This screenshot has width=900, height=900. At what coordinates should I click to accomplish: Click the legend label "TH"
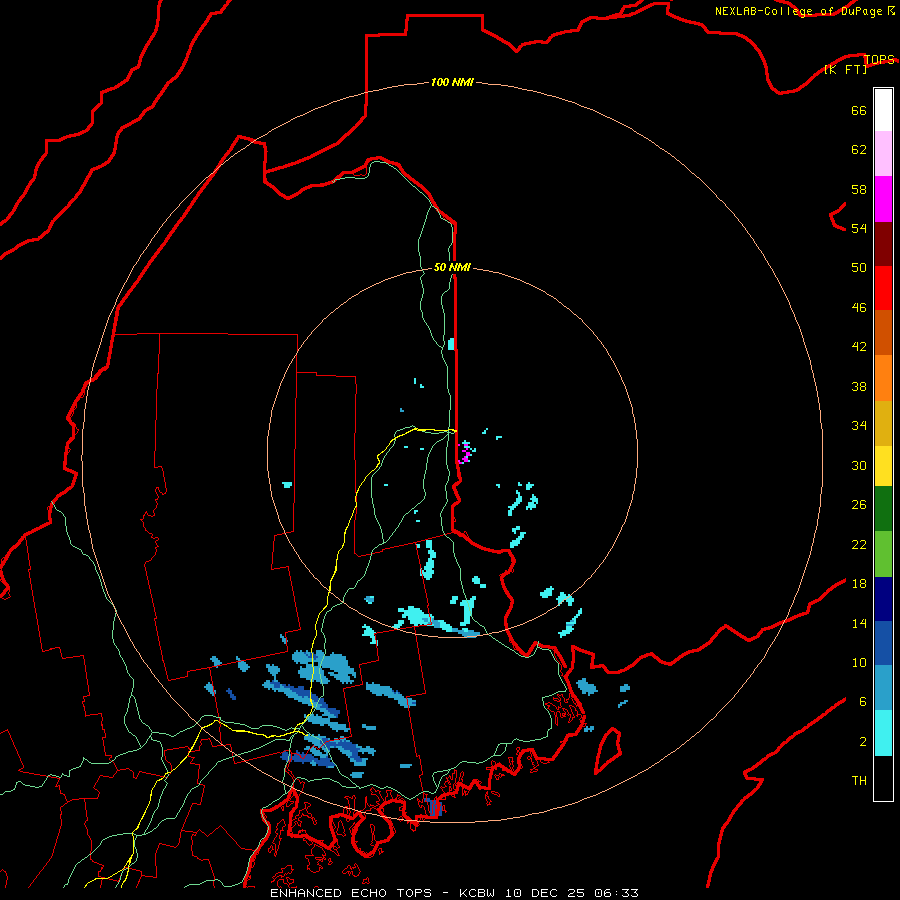[x=859, y=781]
